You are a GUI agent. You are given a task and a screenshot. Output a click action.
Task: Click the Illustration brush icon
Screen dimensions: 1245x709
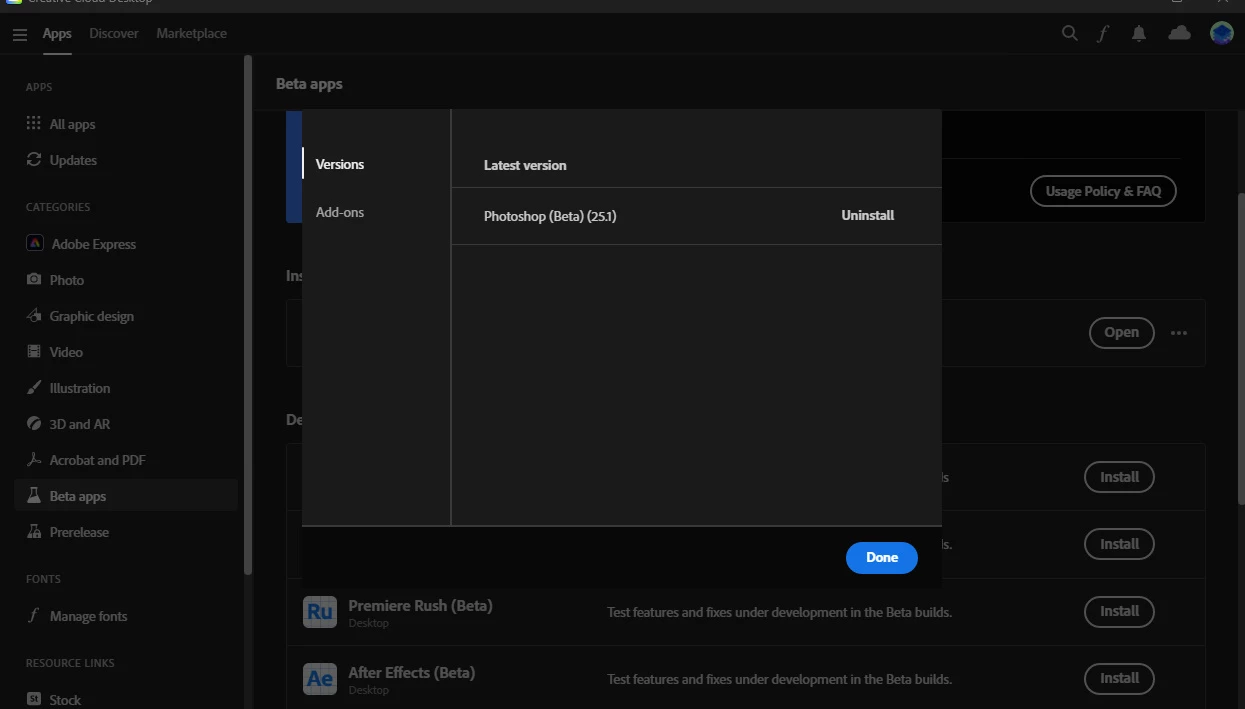point(34,388)
